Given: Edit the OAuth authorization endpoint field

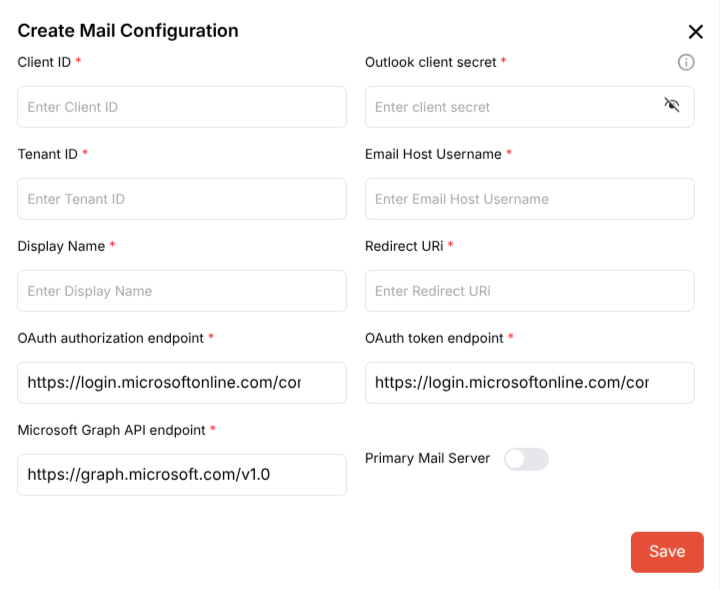Looking at the screenshot, I should pyautogui.click(x=182, y=382).
